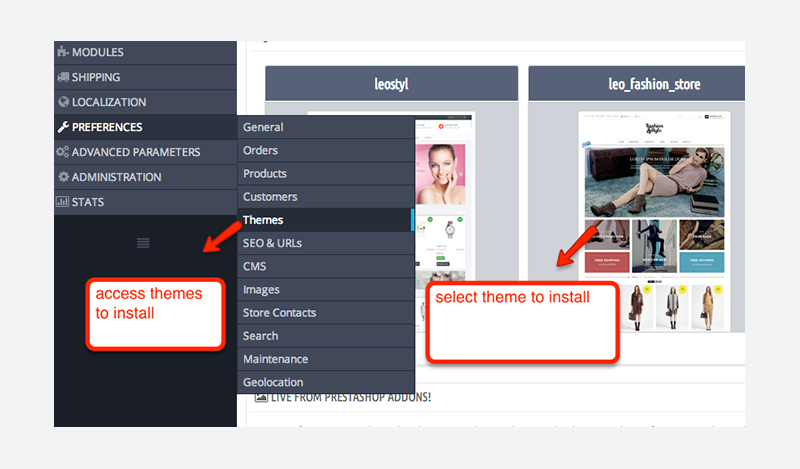Click the image icon beside Live from PrestaShop Addons
This screenshot has width=800, height=469.
[261, 397]
